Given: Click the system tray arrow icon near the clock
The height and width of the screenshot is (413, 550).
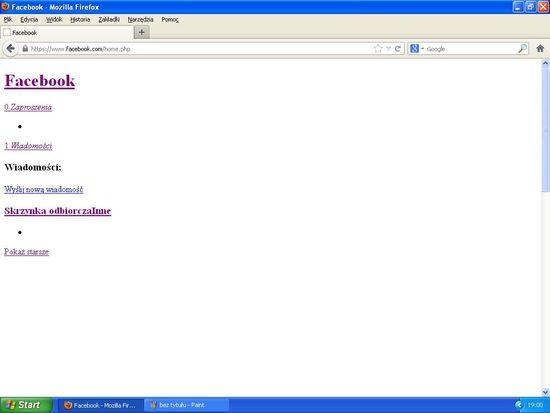Looking at the screenshot, I should click(x=519, y=405).
